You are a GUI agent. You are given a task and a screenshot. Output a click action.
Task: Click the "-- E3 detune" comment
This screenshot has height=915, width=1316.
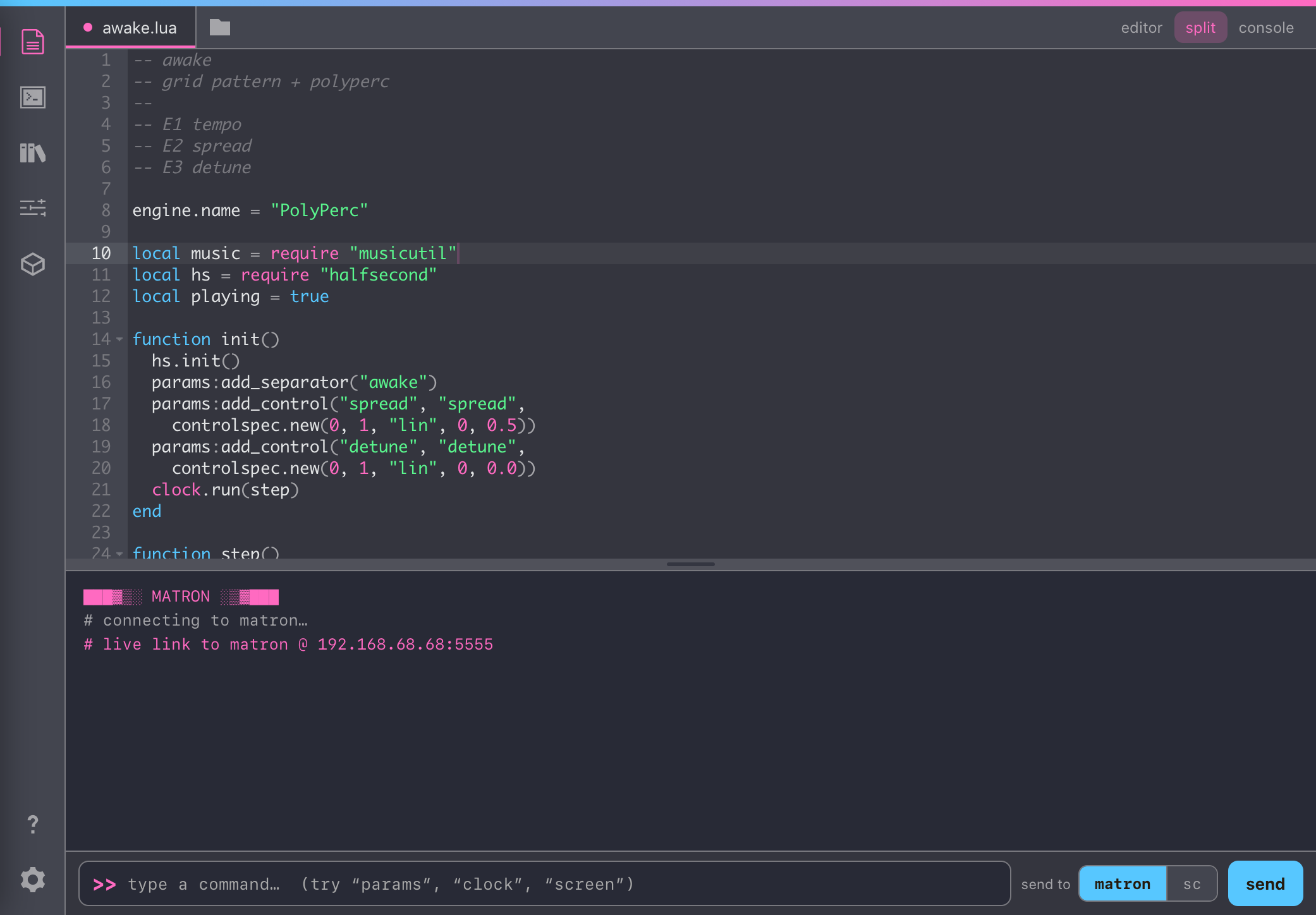point(192,167)
